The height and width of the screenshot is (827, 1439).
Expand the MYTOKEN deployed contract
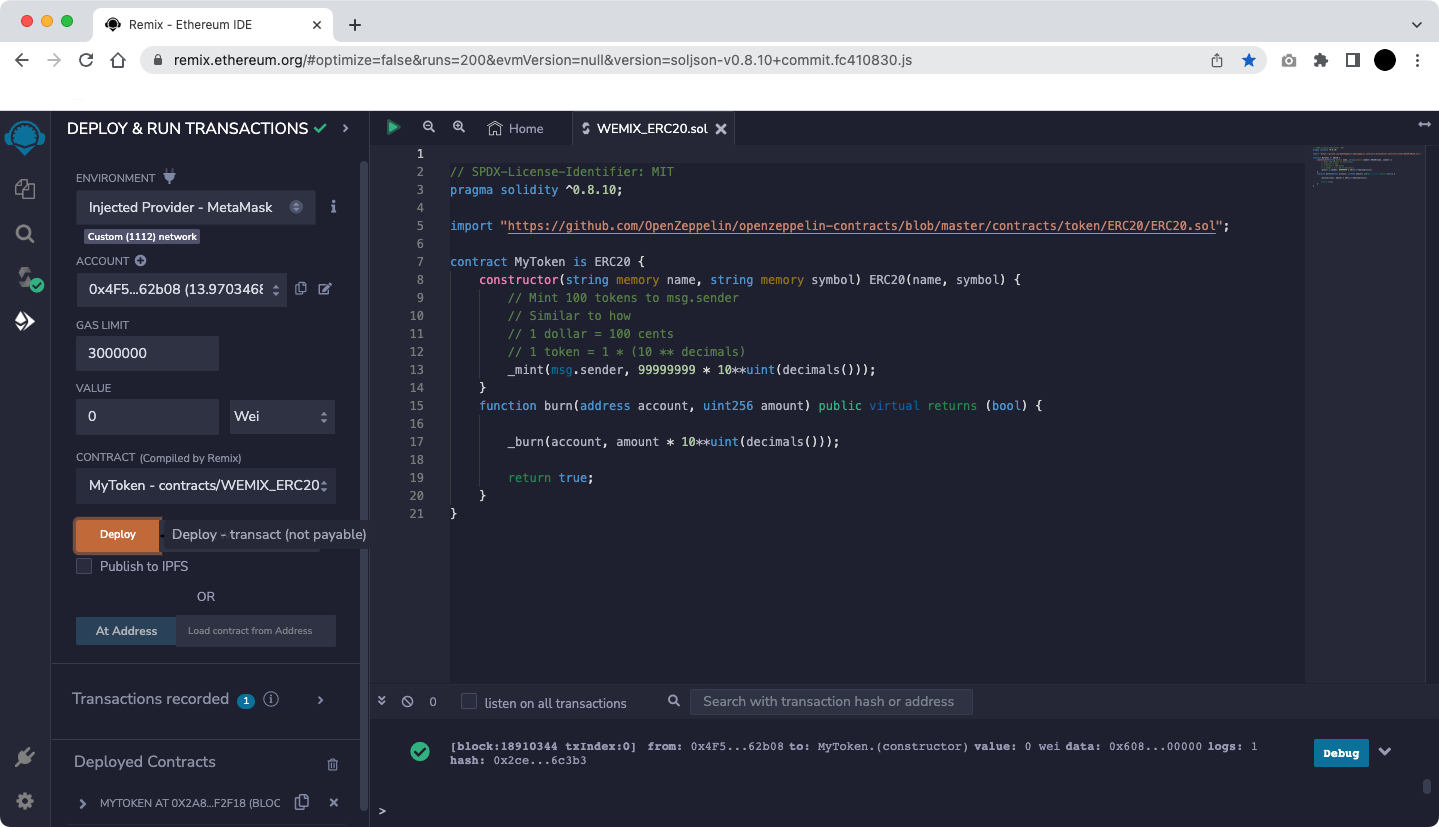(x=83, y=803)
